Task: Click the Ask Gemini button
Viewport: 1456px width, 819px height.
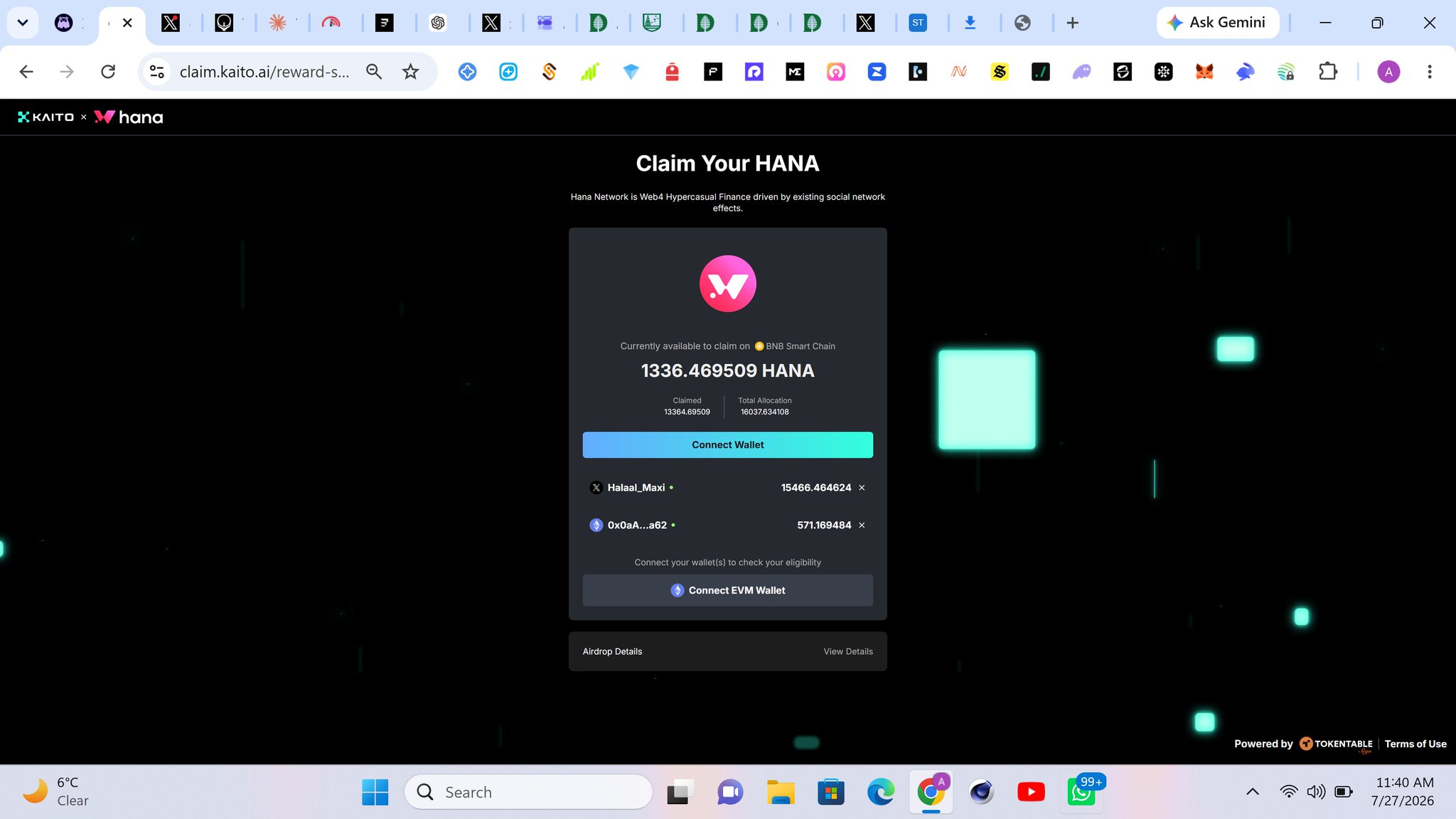Action: [1218, 23]
